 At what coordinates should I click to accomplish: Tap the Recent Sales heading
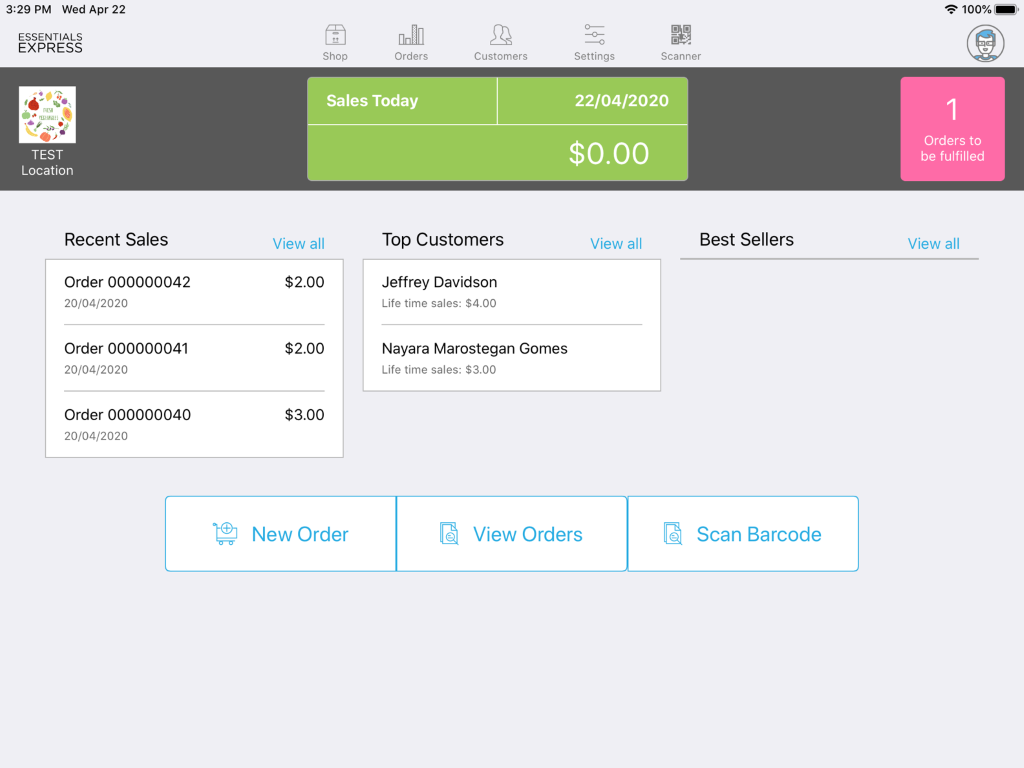click(116, 240)
